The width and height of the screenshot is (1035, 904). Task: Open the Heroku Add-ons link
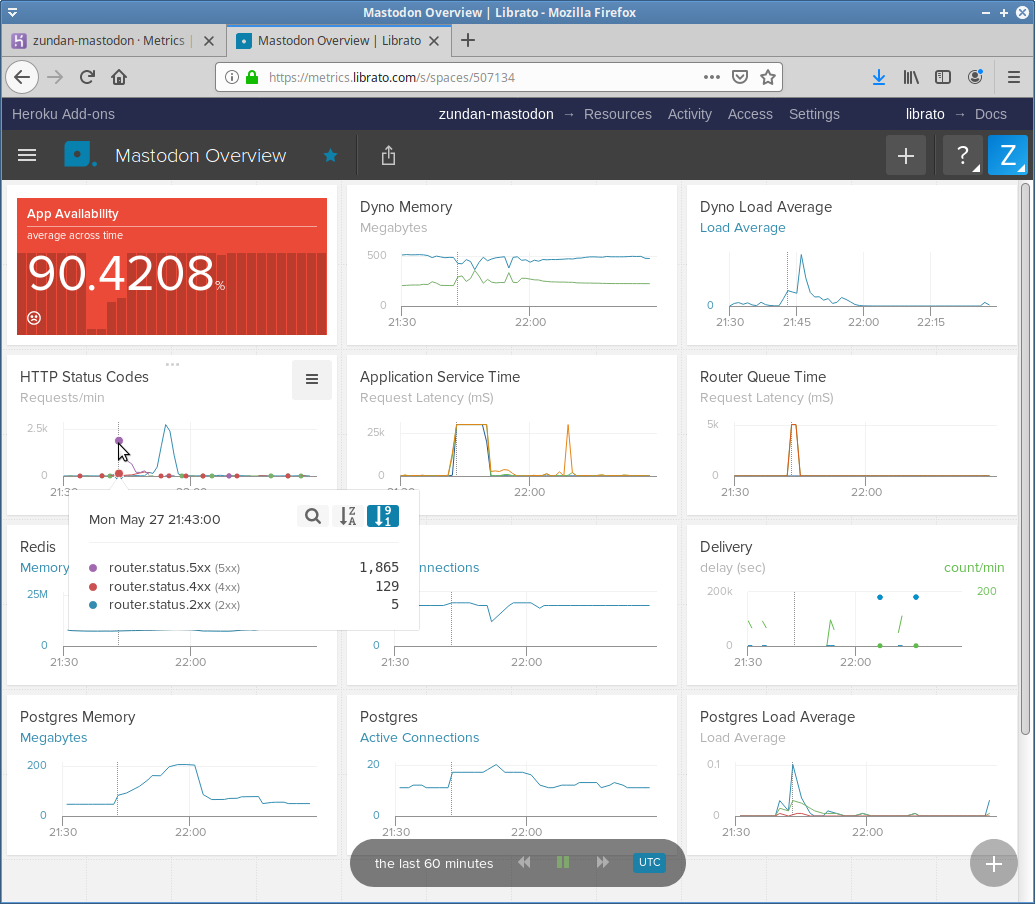(x=63, y=114)
